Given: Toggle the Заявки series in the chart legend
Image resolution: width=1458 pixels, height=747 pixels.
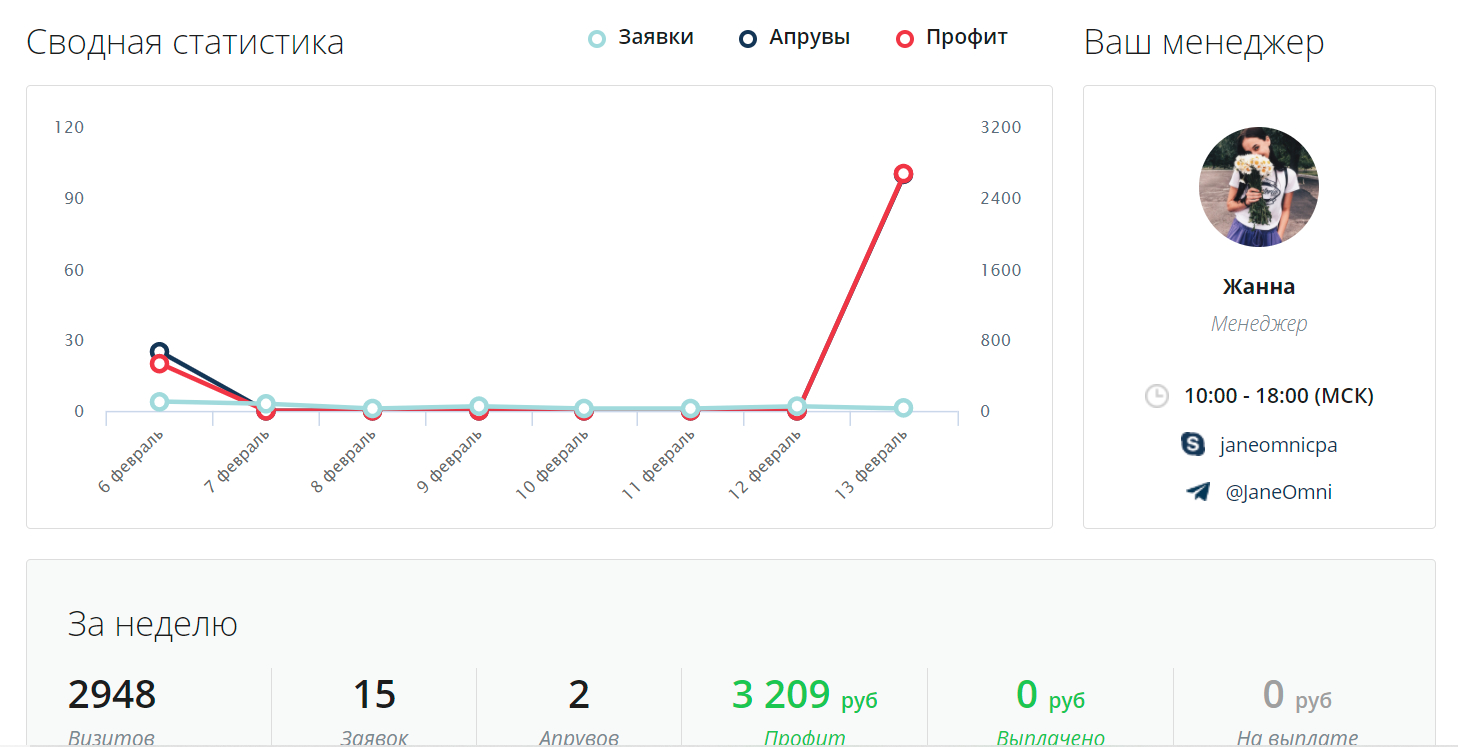Looking at the screenshot, I should click(x=641, y=38).
